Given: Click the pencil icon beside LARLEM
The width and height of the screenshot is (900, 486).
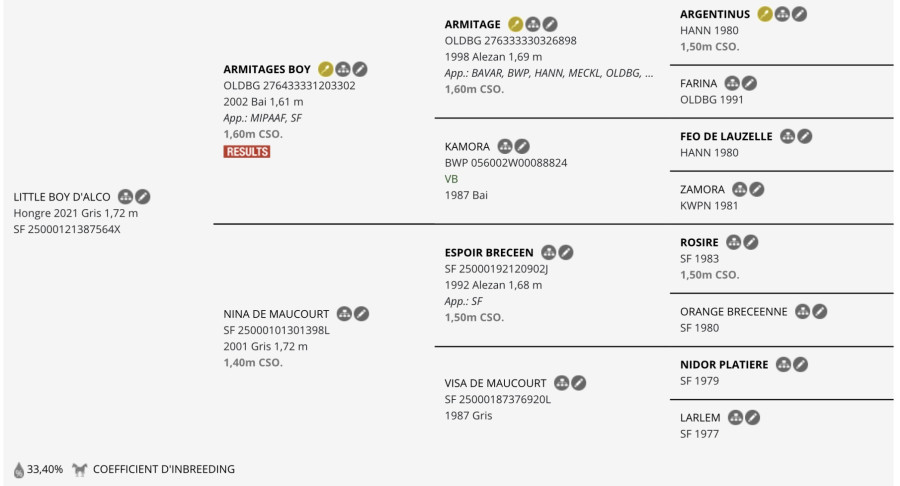Looking at the screenshot, I should pyautogui.click(x=753, y=417).
